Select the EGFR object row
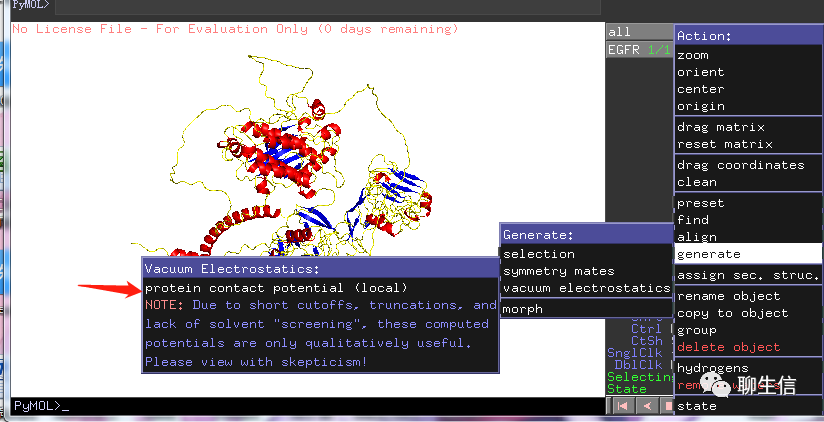The image size is (824, 422). click(x=640, y=50)
